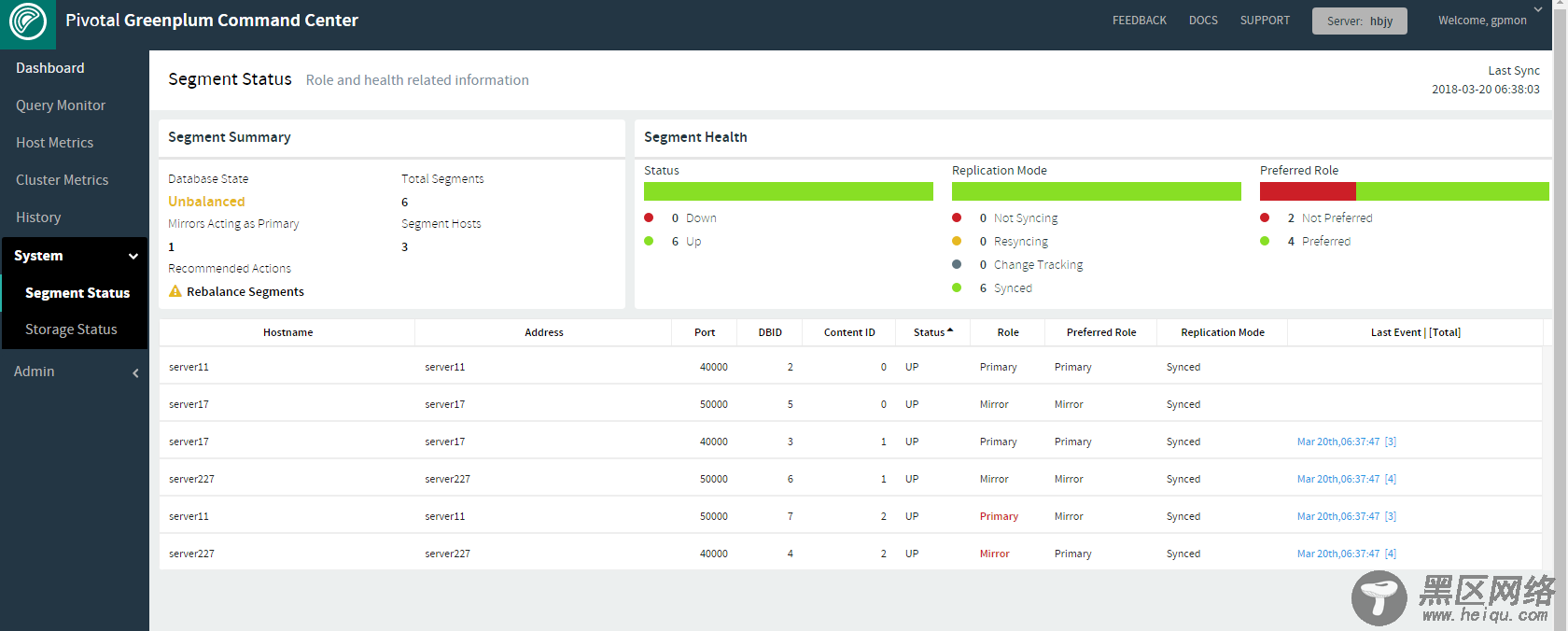Click the green dot next to Up
This screenshot has width=1568, height=631.
(x=649, y=241)
